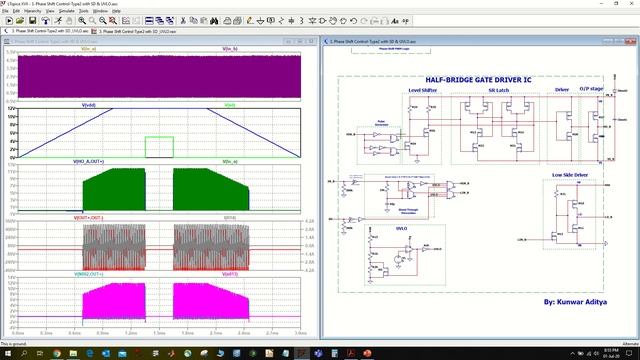This screenshot has width=640, height=360.
Task: Select the Text 'Aa' tool
Action: click(395, 21)
